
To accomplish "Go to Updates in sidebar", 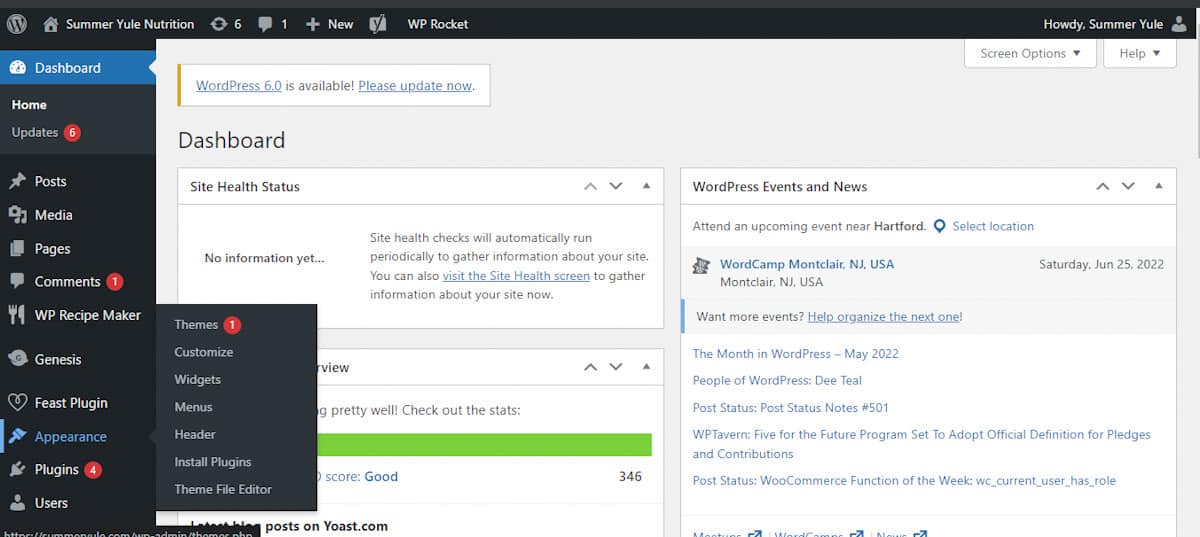I will tap(35, 132).
